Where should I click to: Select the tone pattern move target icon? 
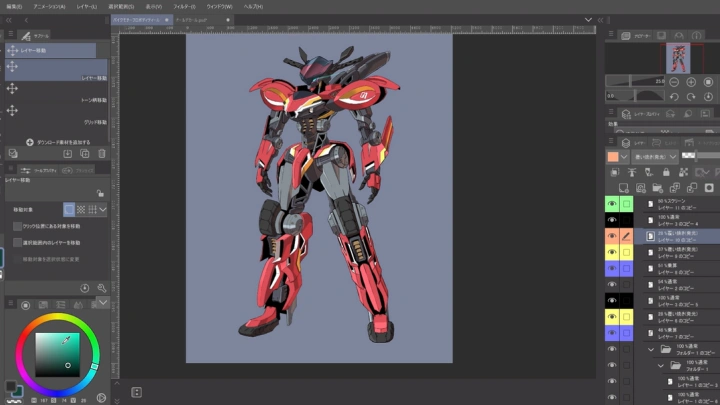(81, 210)
